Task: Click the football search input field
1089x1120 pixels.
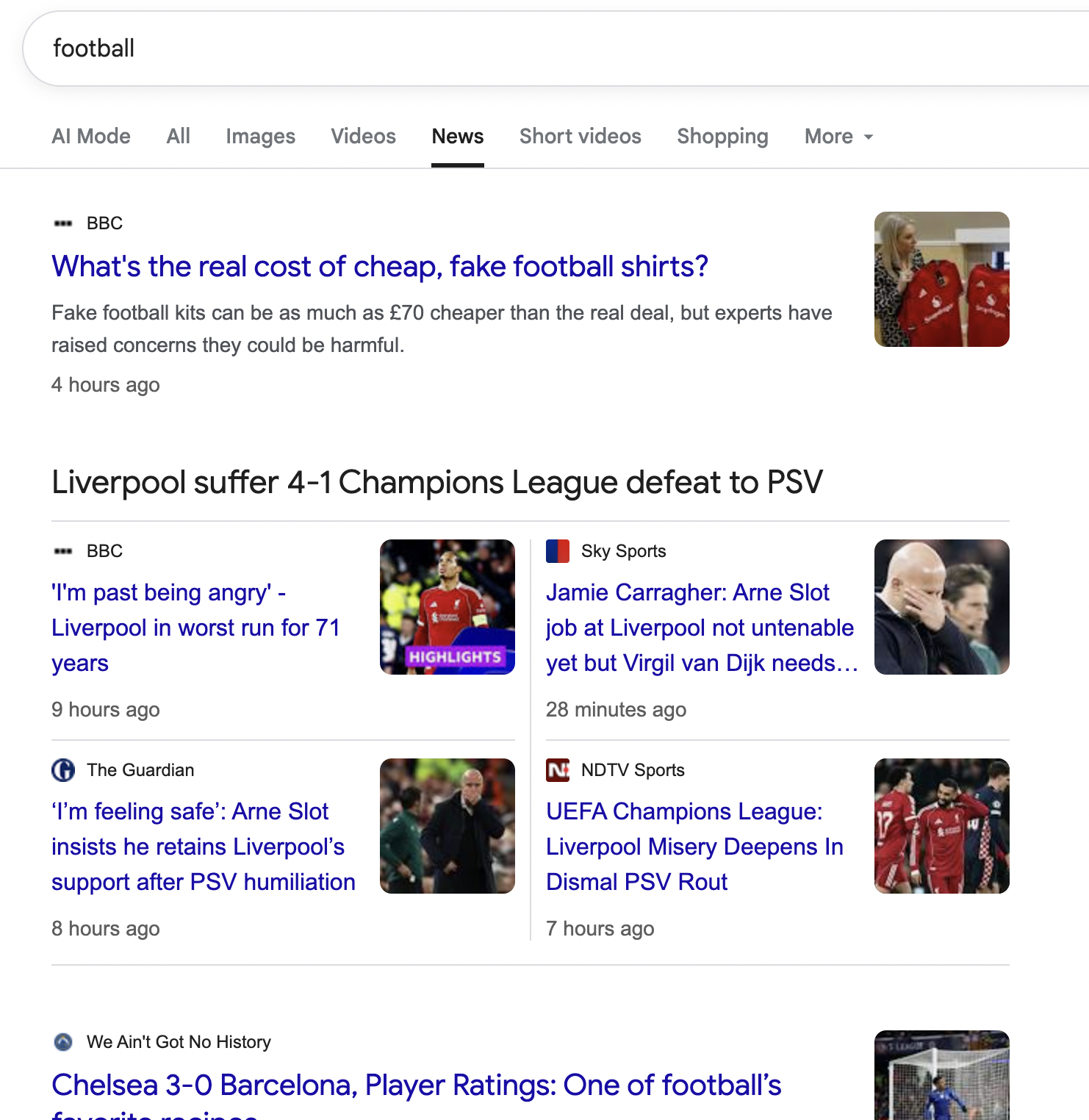Action: (x=514, y=49)
